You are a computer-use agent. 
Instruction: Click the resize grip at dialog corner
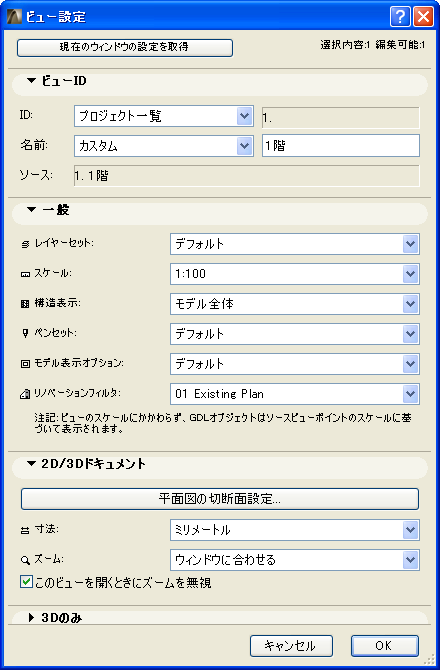tap(429, 660)
